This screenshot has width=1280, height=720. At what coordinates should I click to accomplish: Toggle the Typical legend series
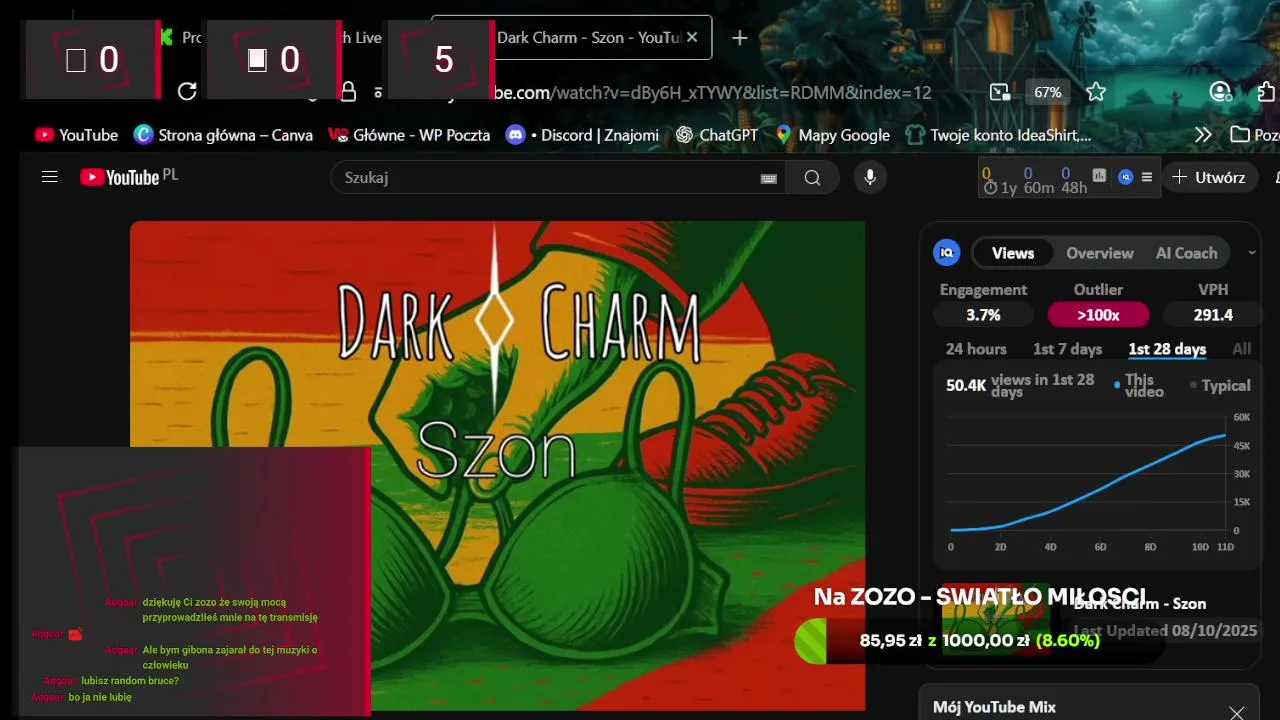1220,385
